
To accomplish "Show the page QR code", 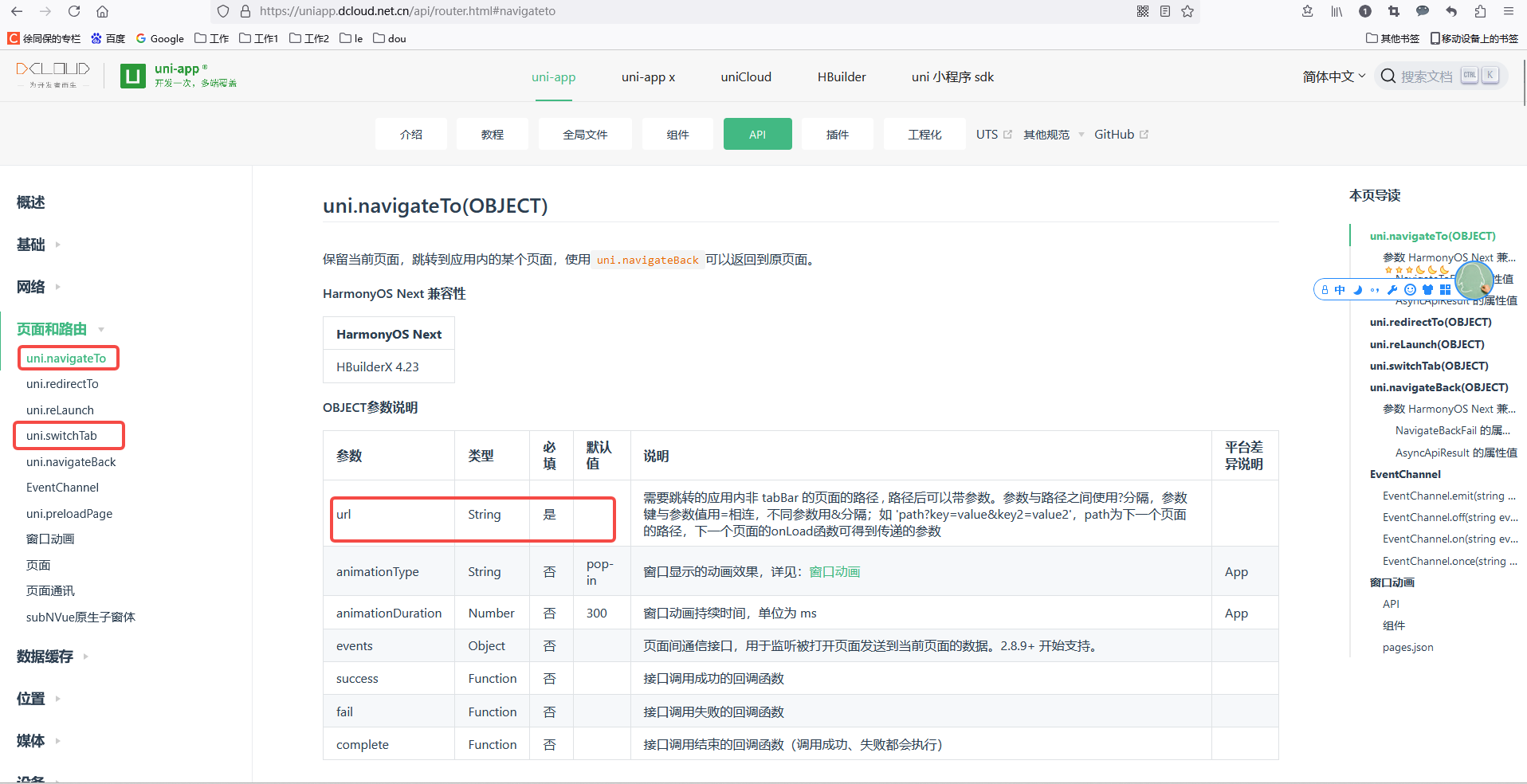I will click(1143, 11).
